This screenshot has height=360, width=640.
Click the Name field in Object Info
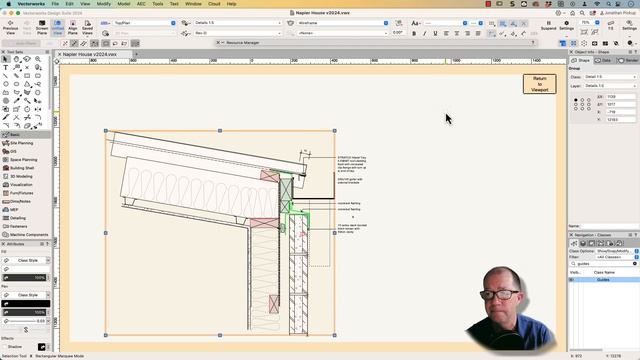pos(609,226)
